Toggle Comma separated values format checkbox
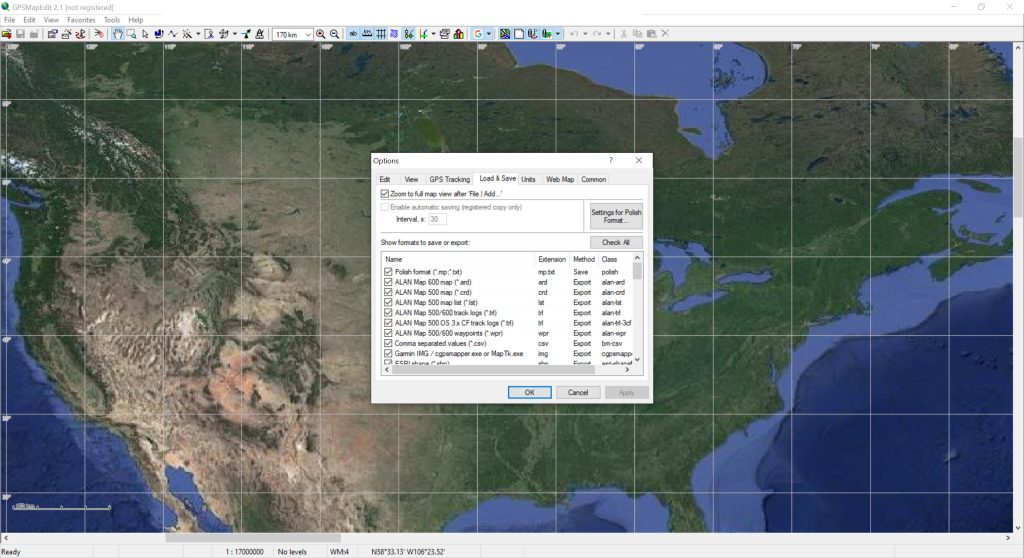 tap(389, 343)
